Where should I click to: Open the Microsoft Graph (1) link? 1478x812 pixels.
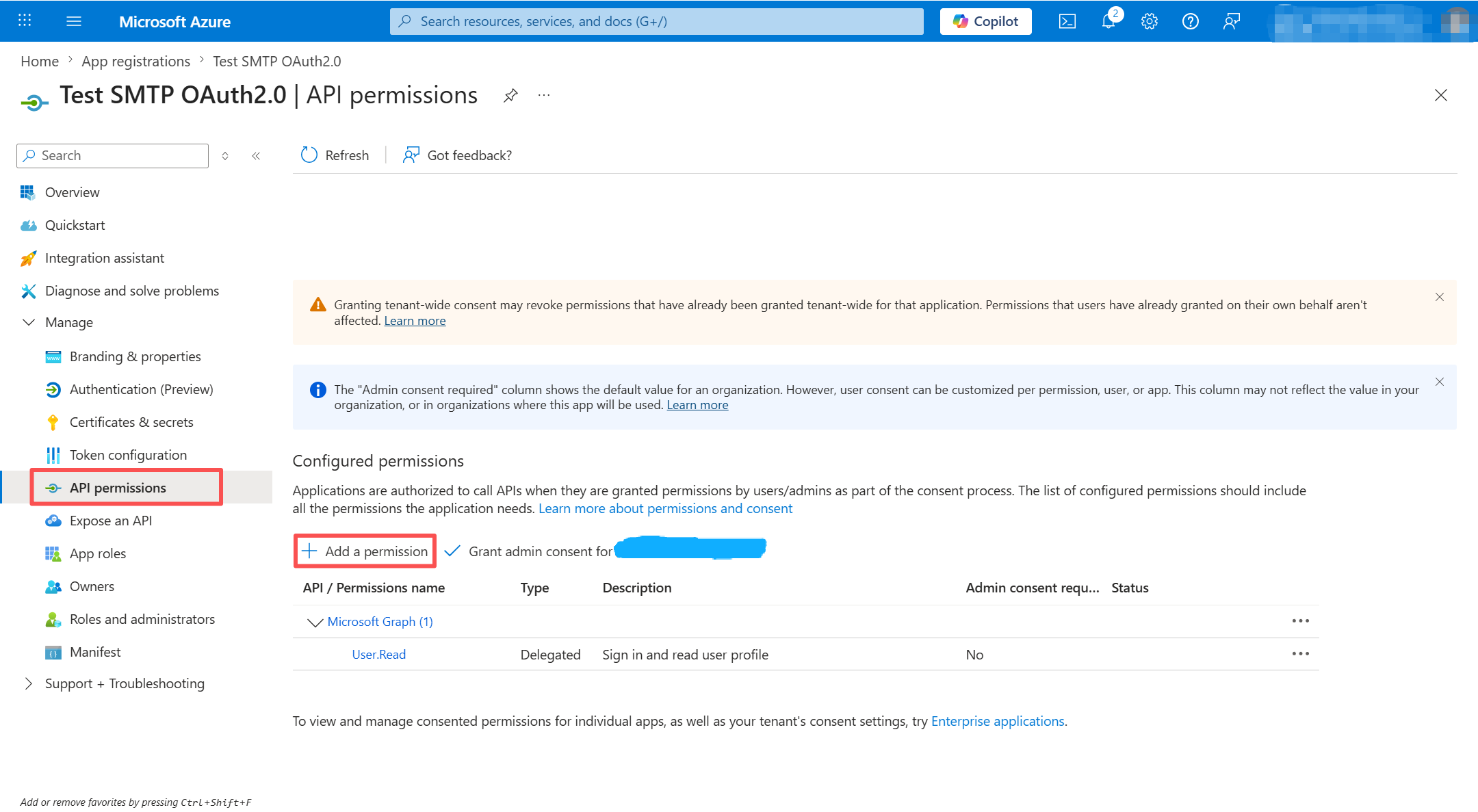(380, 621)
